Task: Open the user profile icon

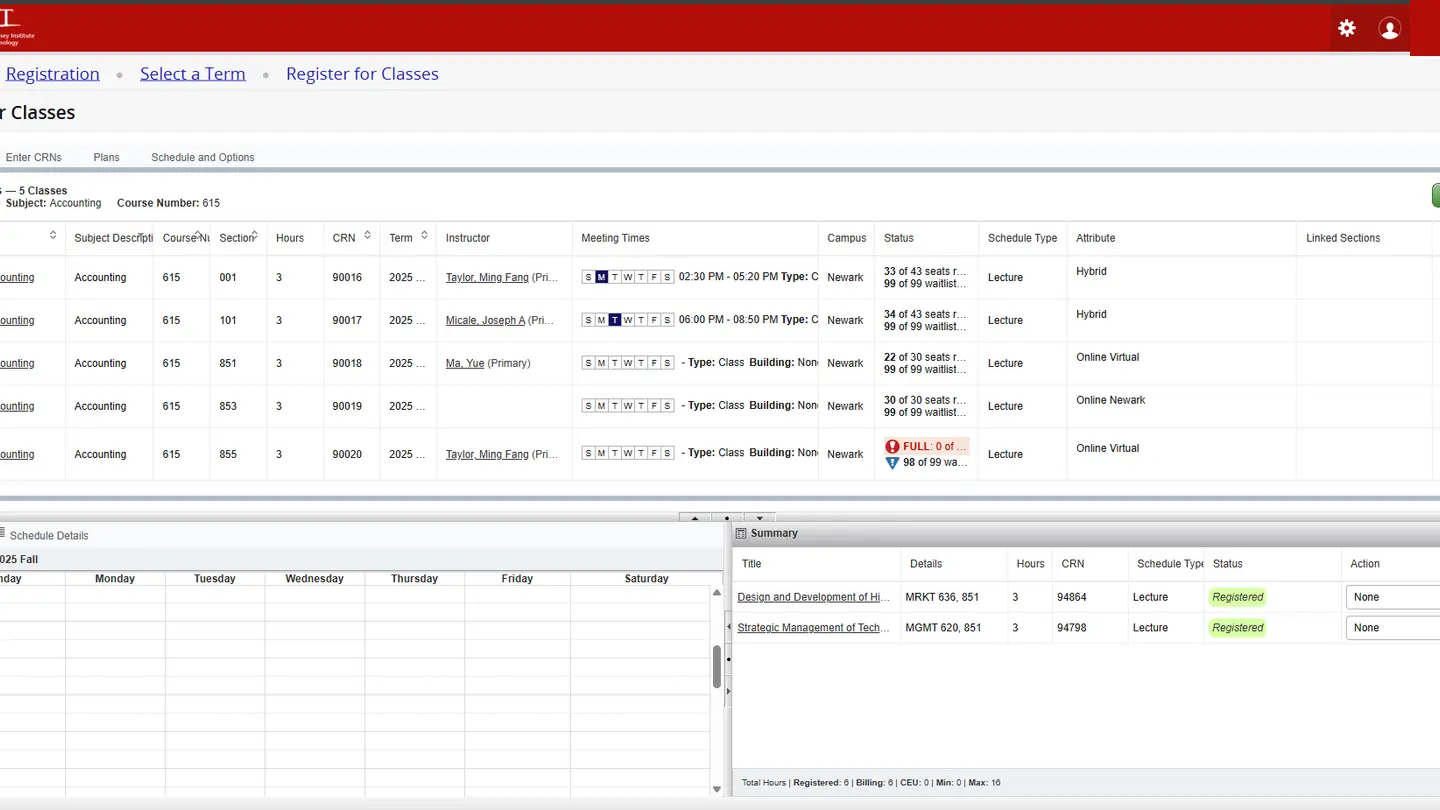Action: [1390, 29]
